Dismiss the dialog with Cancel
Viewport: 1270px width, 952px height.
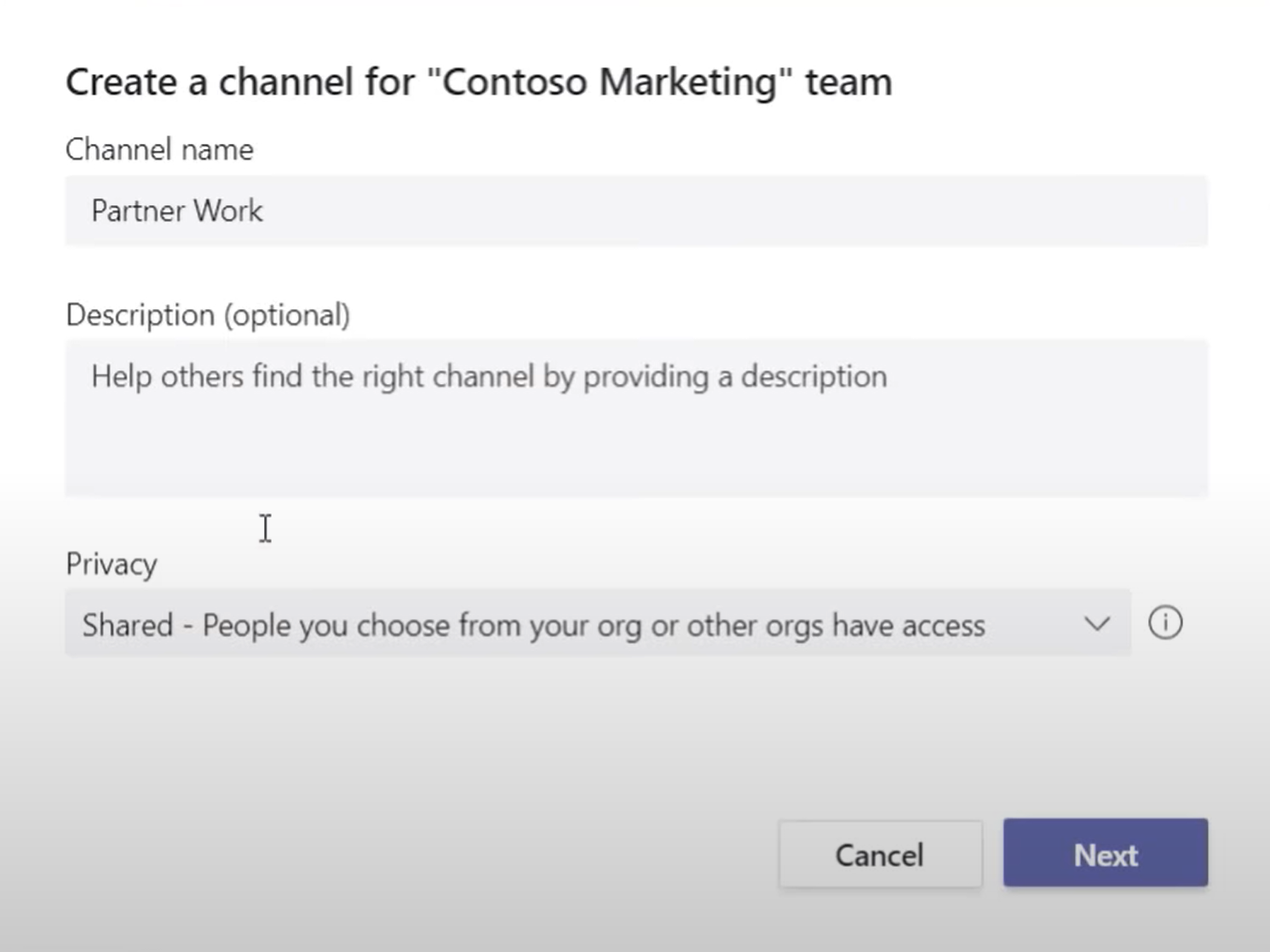pos(880,854)
